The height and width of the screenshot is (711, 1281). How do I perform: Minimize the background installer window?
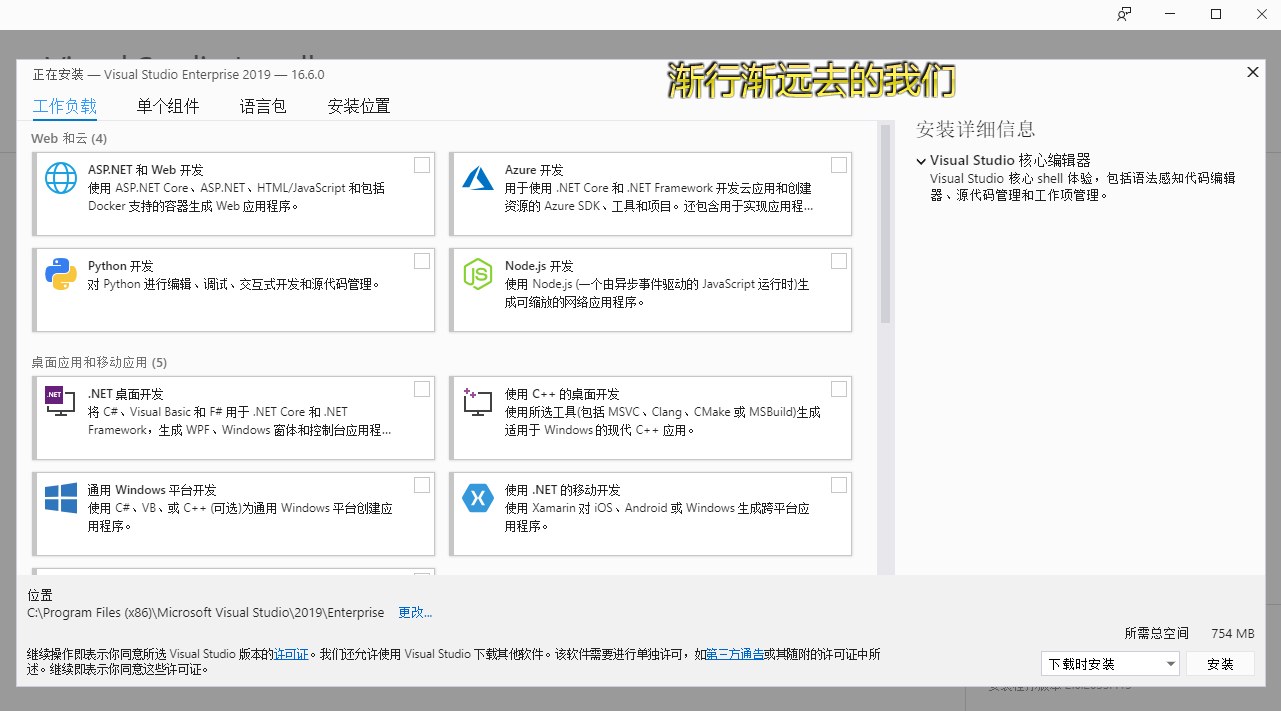pos(1170,14)
